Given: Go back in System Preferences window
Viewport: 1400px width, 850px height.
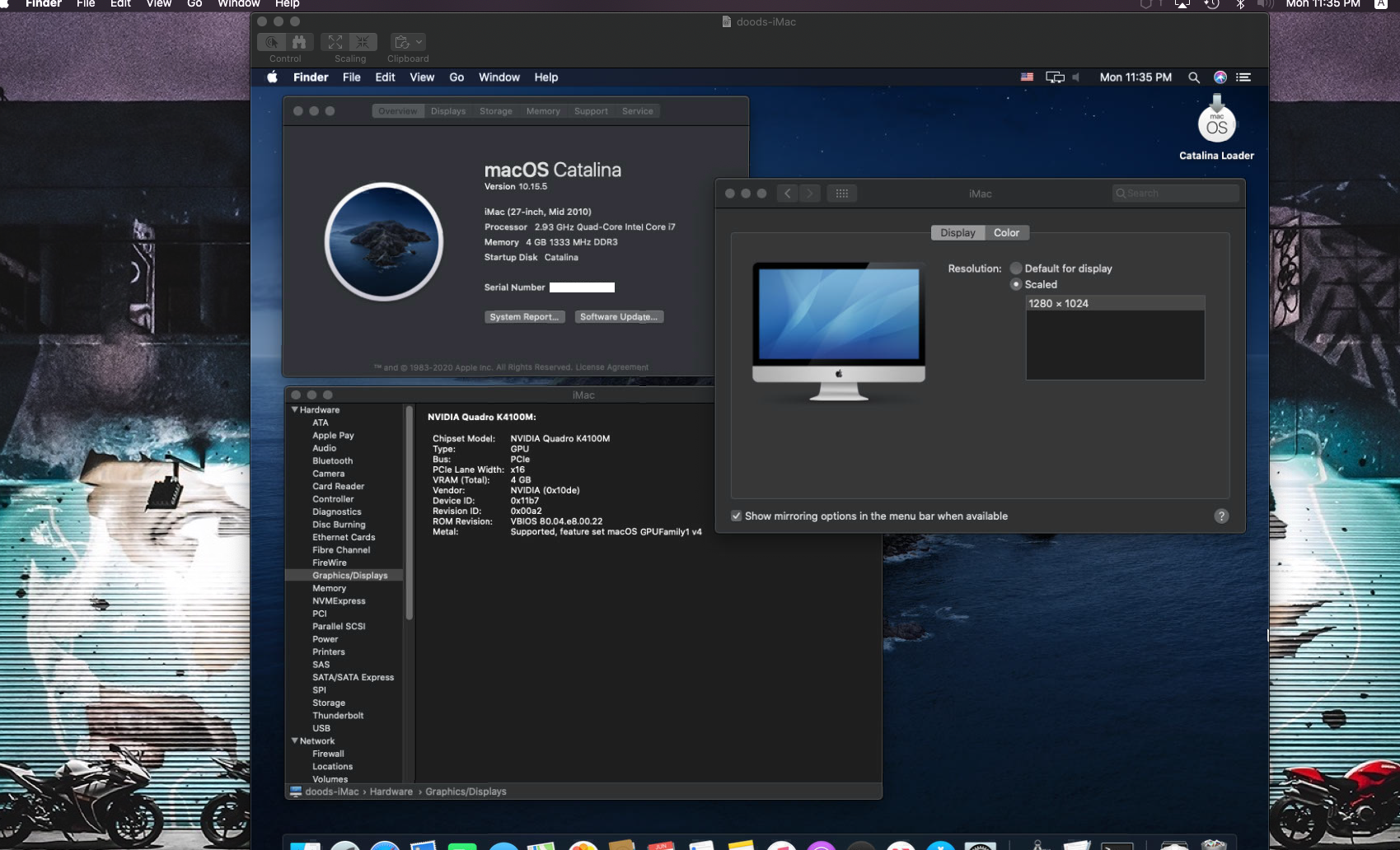Looking at the screenshot, I should (x=788, y=194).
